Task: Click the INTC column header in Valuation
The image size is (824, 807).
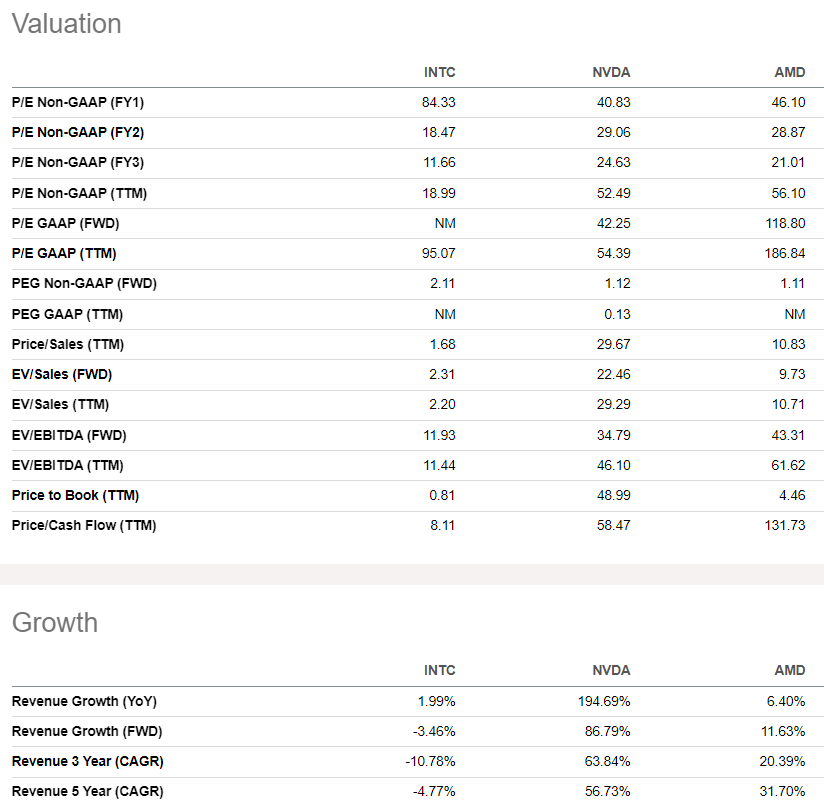Action: pyautogui.click(x=439, y=72)
